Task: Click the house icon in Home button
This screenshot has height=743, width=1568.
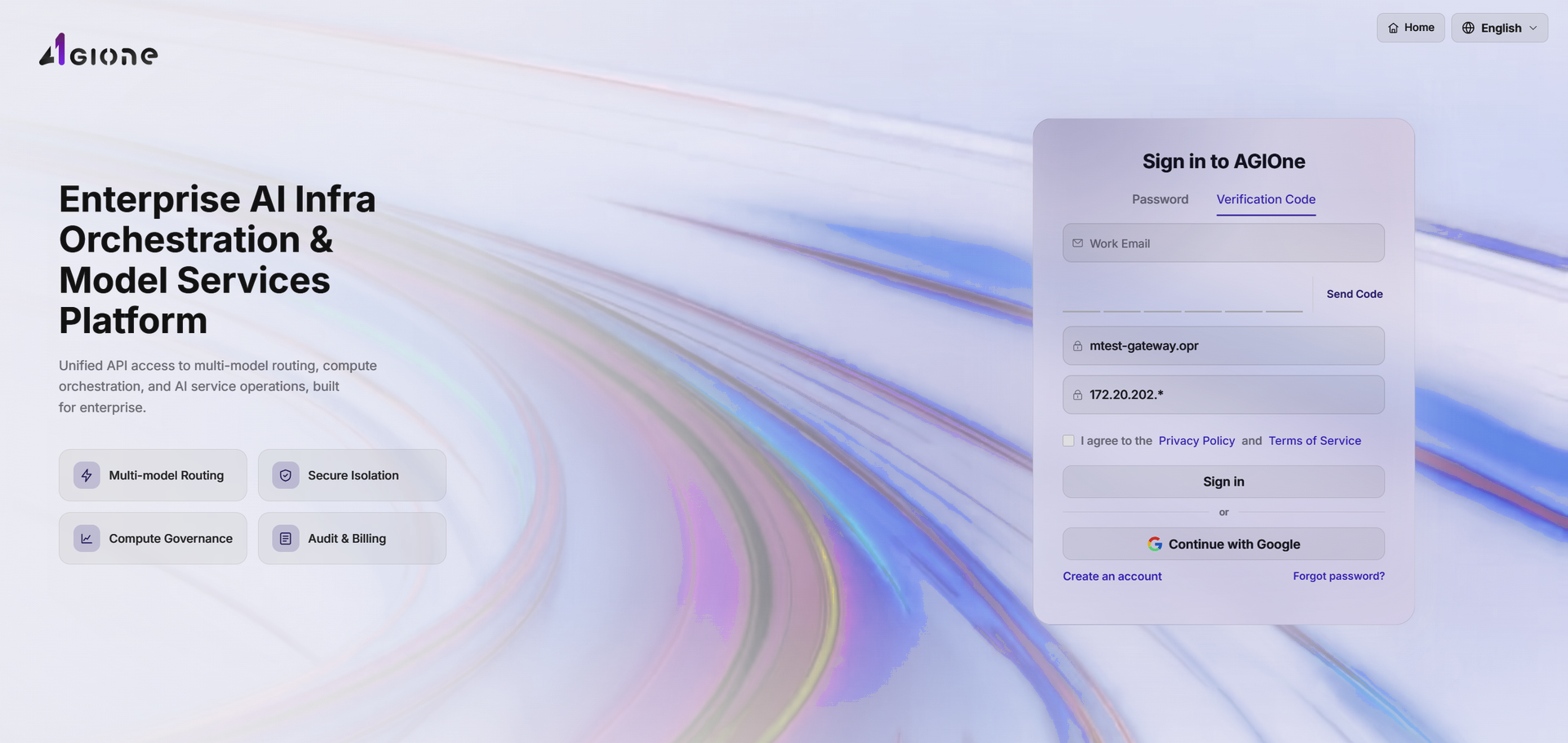Action: pyautogui.click(x=1393, y=28)
